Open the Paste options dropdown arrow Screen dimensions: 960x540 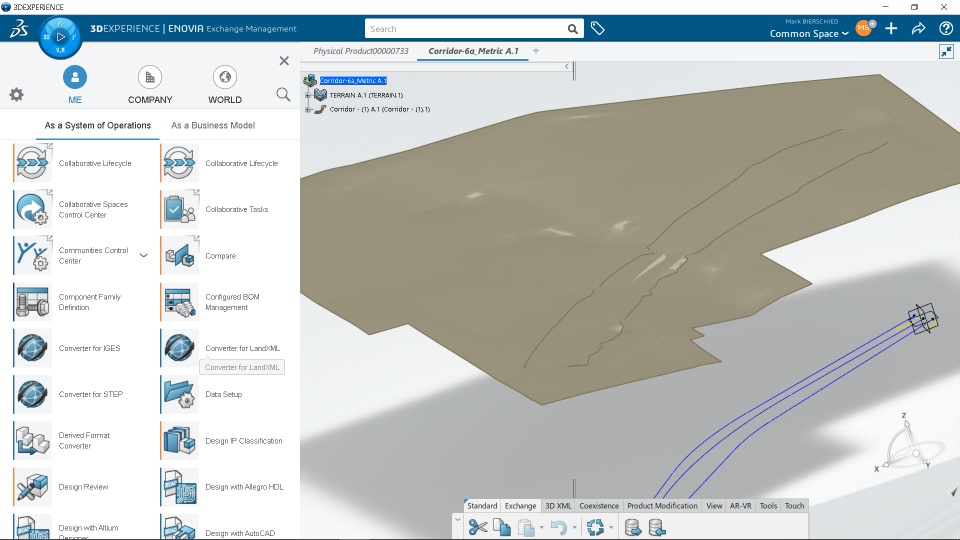tap(541, 527)
